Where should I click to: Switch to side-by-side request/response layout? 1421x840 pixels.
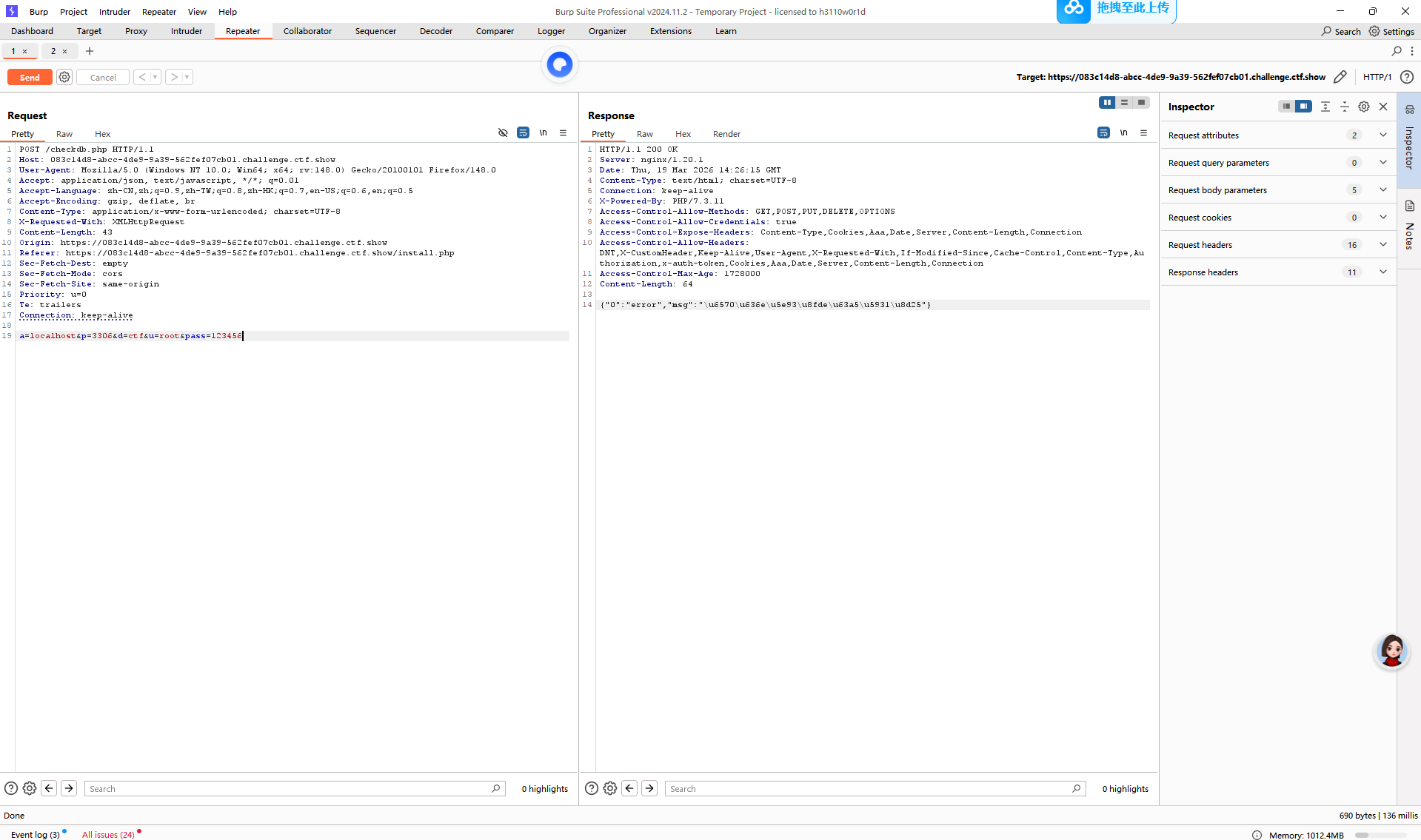coord(1107,103)
